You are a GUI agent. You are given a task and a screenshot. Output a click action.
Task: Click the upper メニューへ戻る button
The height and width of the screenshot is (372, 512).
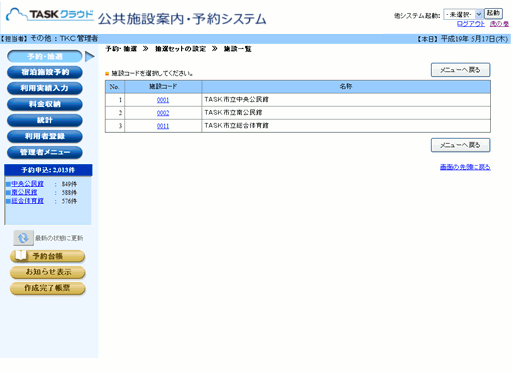click(x=460, y=70)
